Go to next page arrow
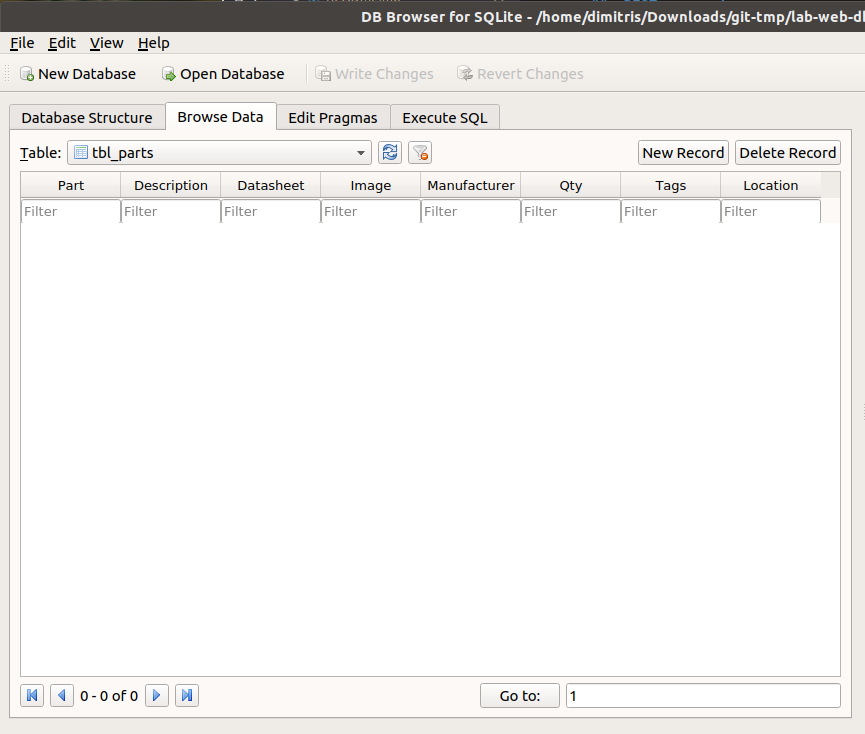Viewport: 865px width, 734px height. point(157,696)
